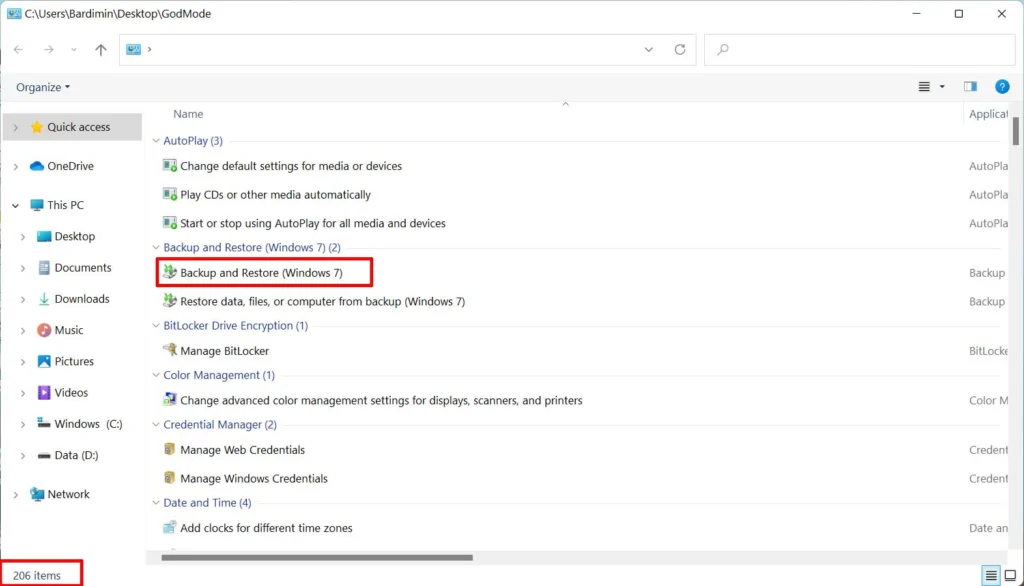Open Downloads in the sidebar
1024x586 pixels.
[82, 299]
